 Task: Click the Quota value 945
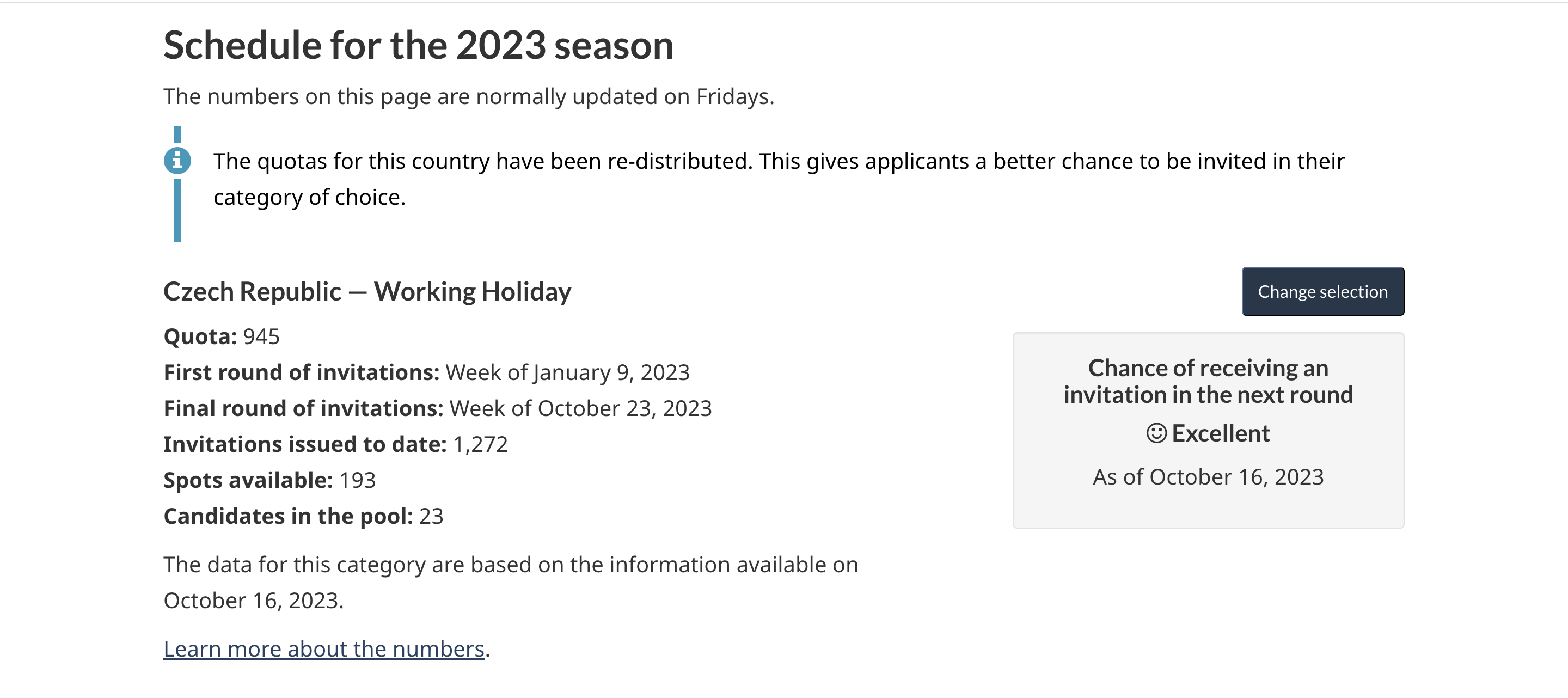click(x=261, y=336)
